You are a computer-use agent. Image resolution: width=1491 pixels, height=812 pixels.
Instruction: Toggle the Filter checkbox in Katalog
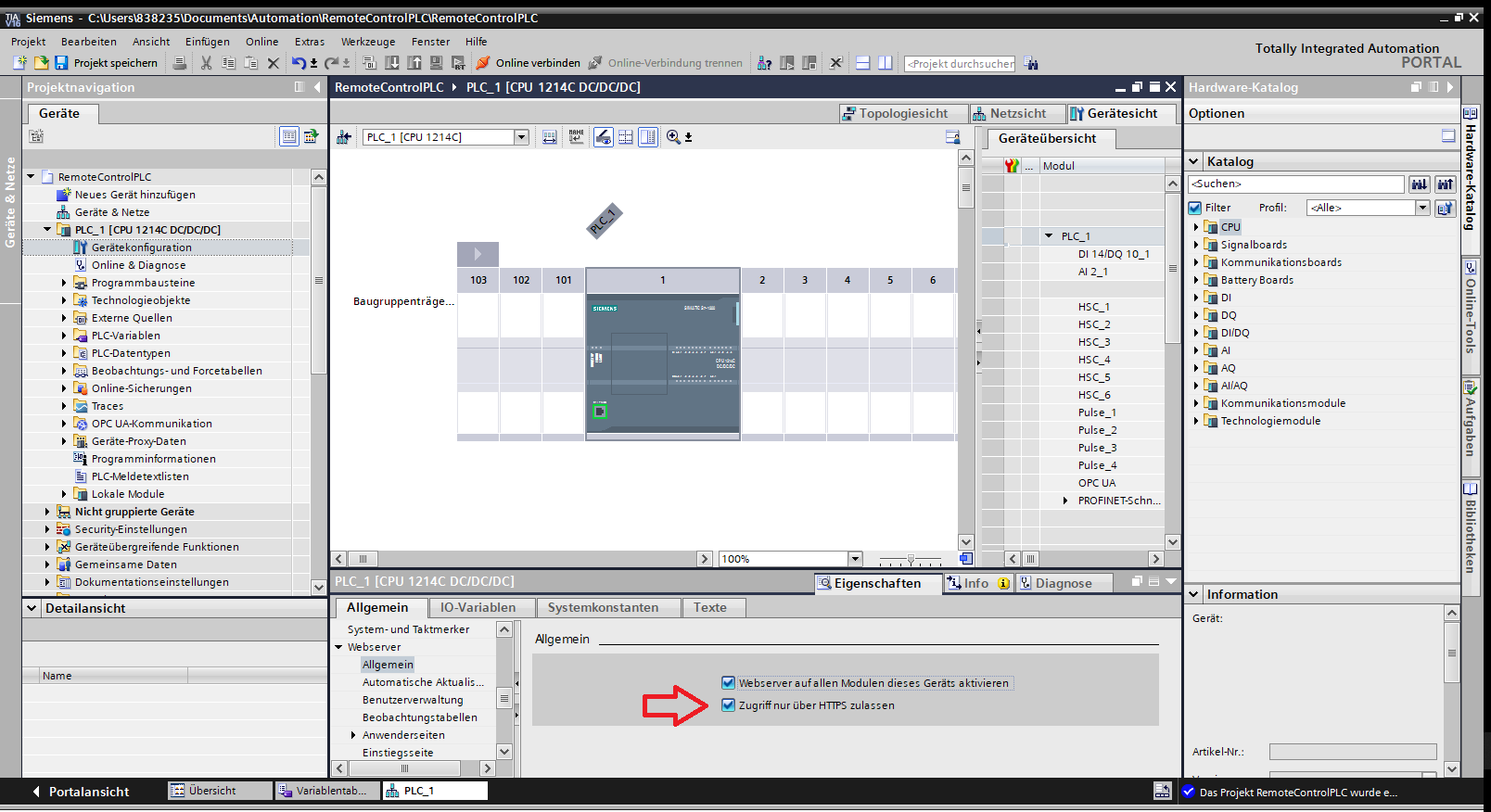pos(1195,208)
